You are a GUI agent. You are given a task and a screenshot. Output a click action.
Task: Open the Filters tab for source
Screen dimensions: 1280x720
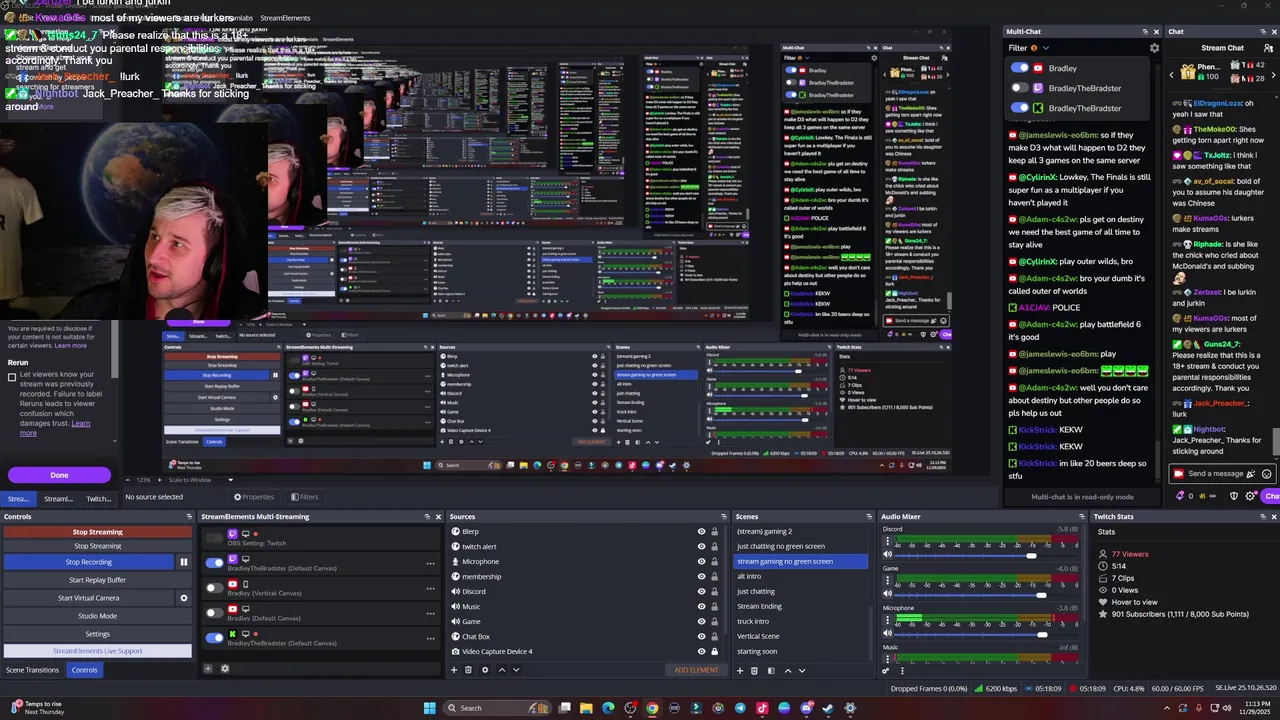pos(305,497)
